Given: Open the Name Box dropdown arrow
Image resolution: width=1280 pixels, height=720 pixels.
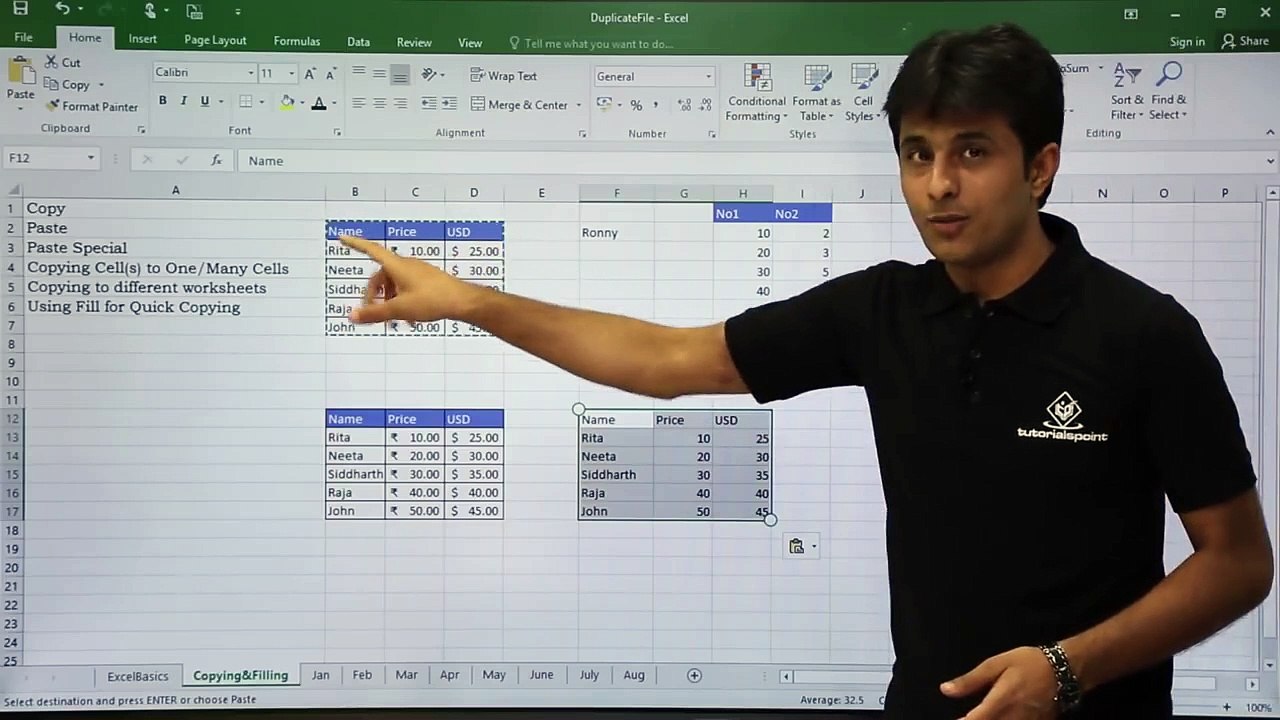Looking at the screenshot, I should pyautogui.click(x=90, y=158).
